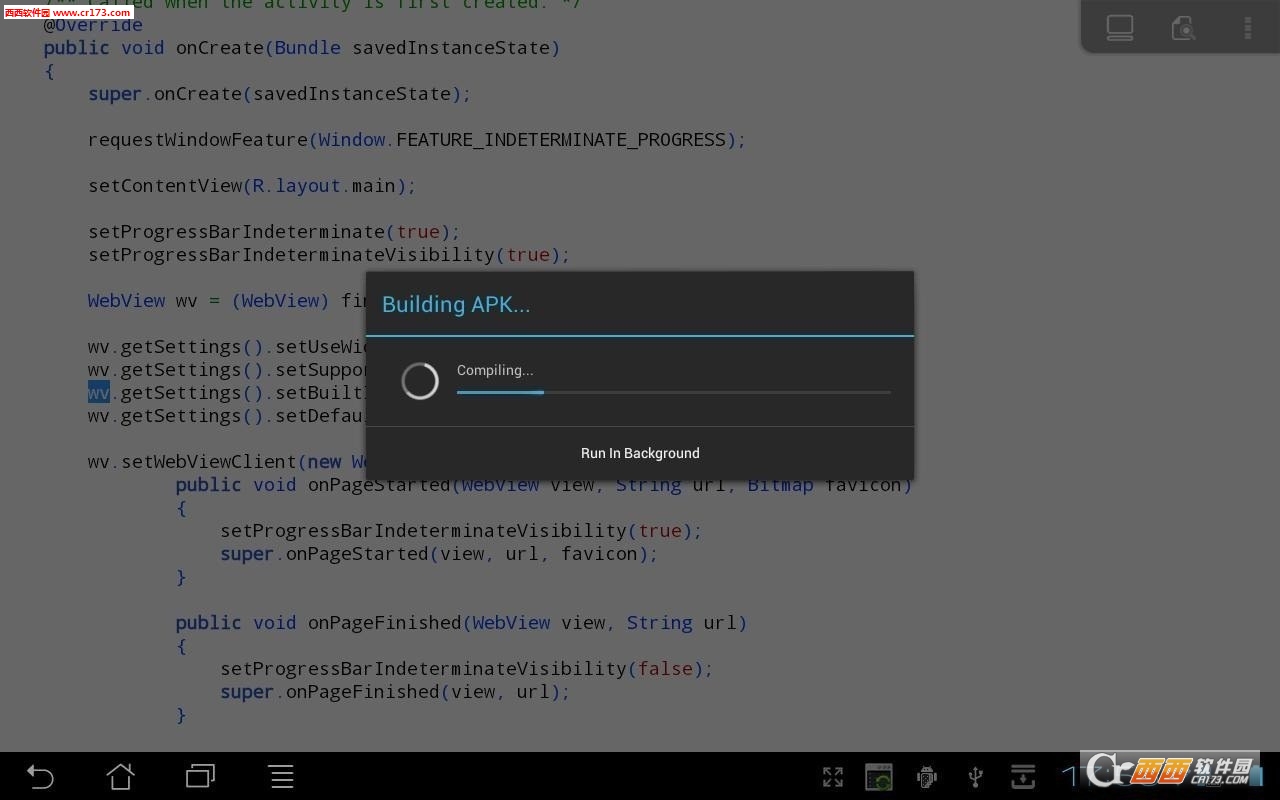Click the highlighted wv variable in code
Screen dimensions: 1280x800
tap(98, 393)
